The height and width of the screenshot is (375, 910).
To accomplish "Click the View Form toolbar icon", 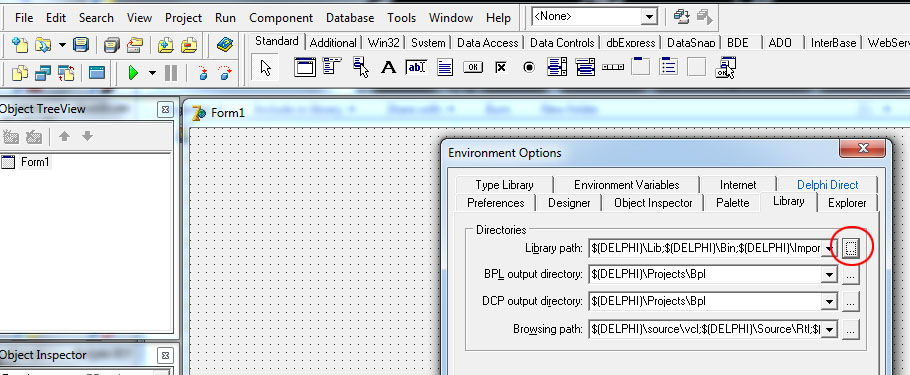I will 43,73.
